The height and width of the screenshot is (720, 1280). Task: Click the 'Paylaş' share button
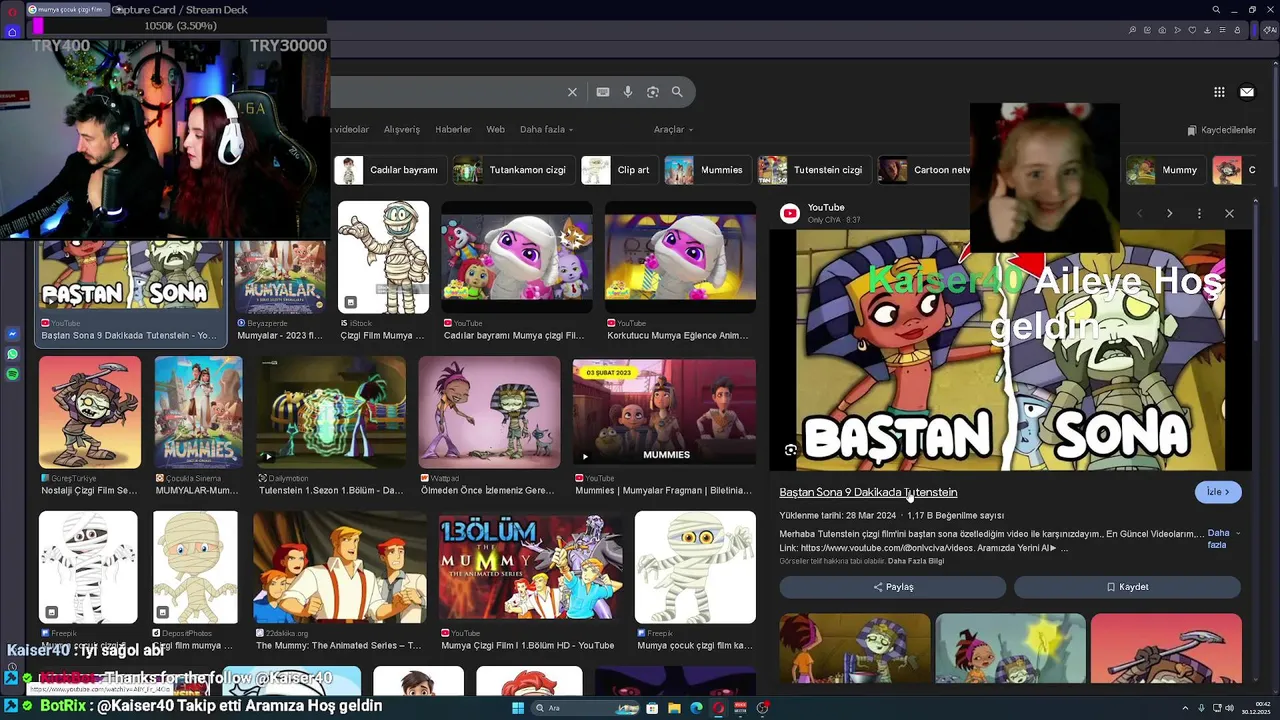pyautogui.click(x=893, y=587)
